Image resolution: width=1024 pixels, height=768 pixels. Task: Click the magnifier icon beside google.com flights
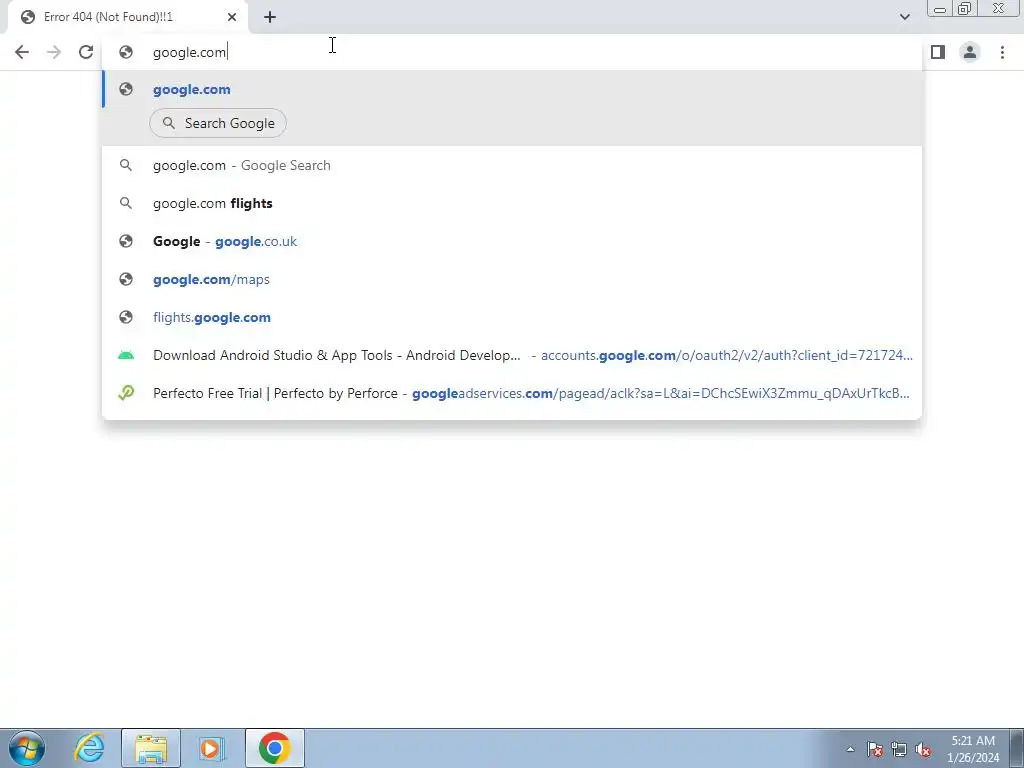point(126,203)
